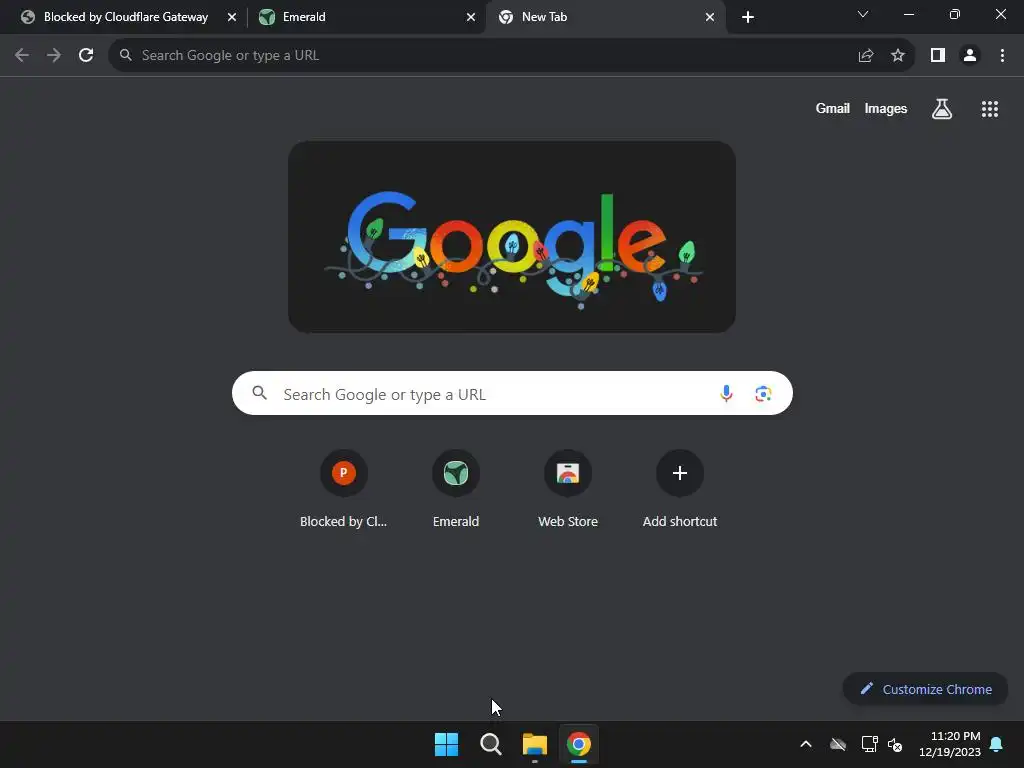Screen dimensions: 1024x768
Task: Open the notification bell in the taskbar
Action: (997, 744)
